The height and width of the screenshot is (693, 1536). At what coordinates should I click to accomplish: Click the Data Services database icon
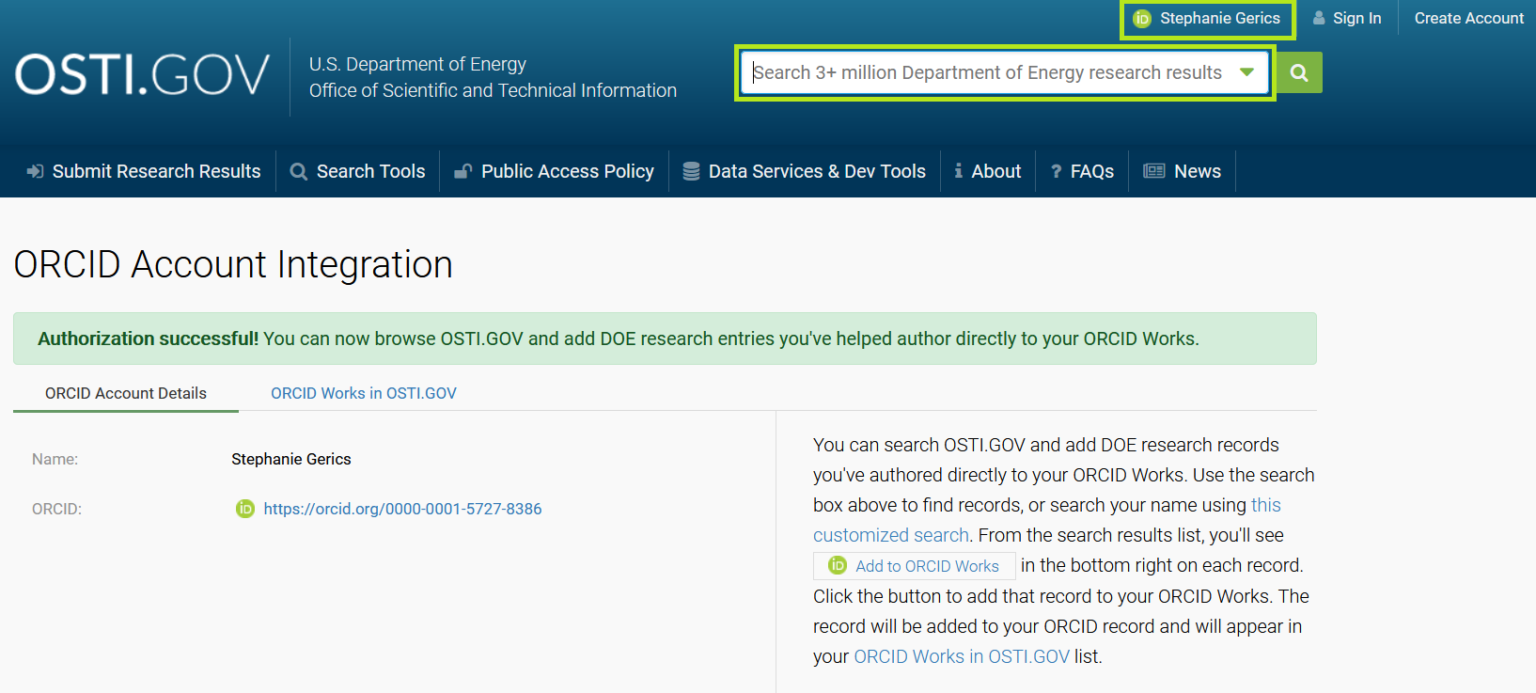coord(691,172)
